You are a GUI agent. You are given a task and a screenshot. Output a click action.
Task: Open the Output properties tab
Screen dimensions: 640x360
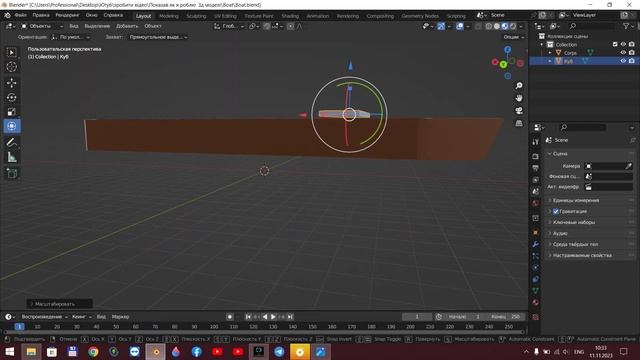536,168
